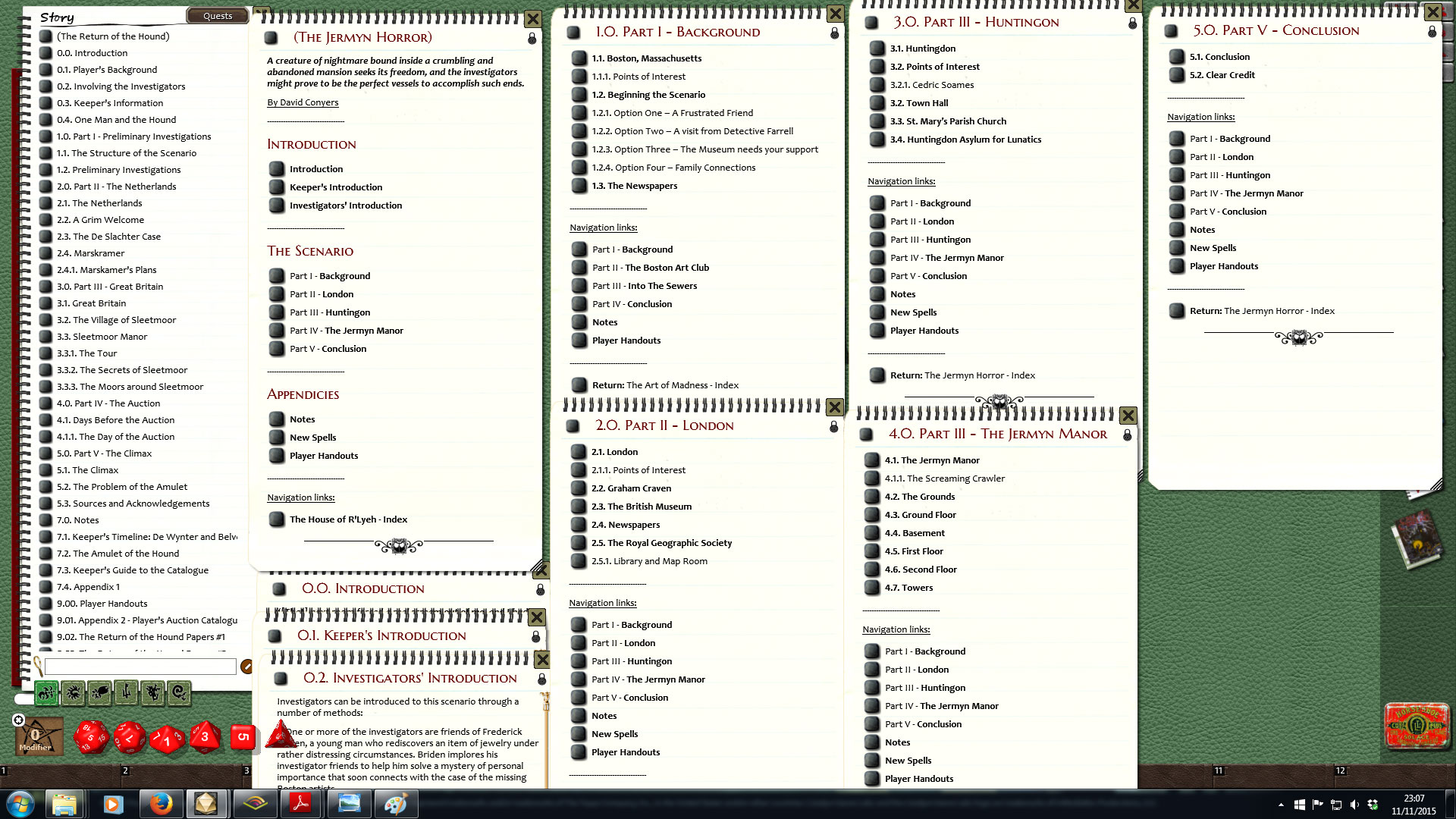
Task: Pick up the red six-sided die
Action: tap(243, 737)
